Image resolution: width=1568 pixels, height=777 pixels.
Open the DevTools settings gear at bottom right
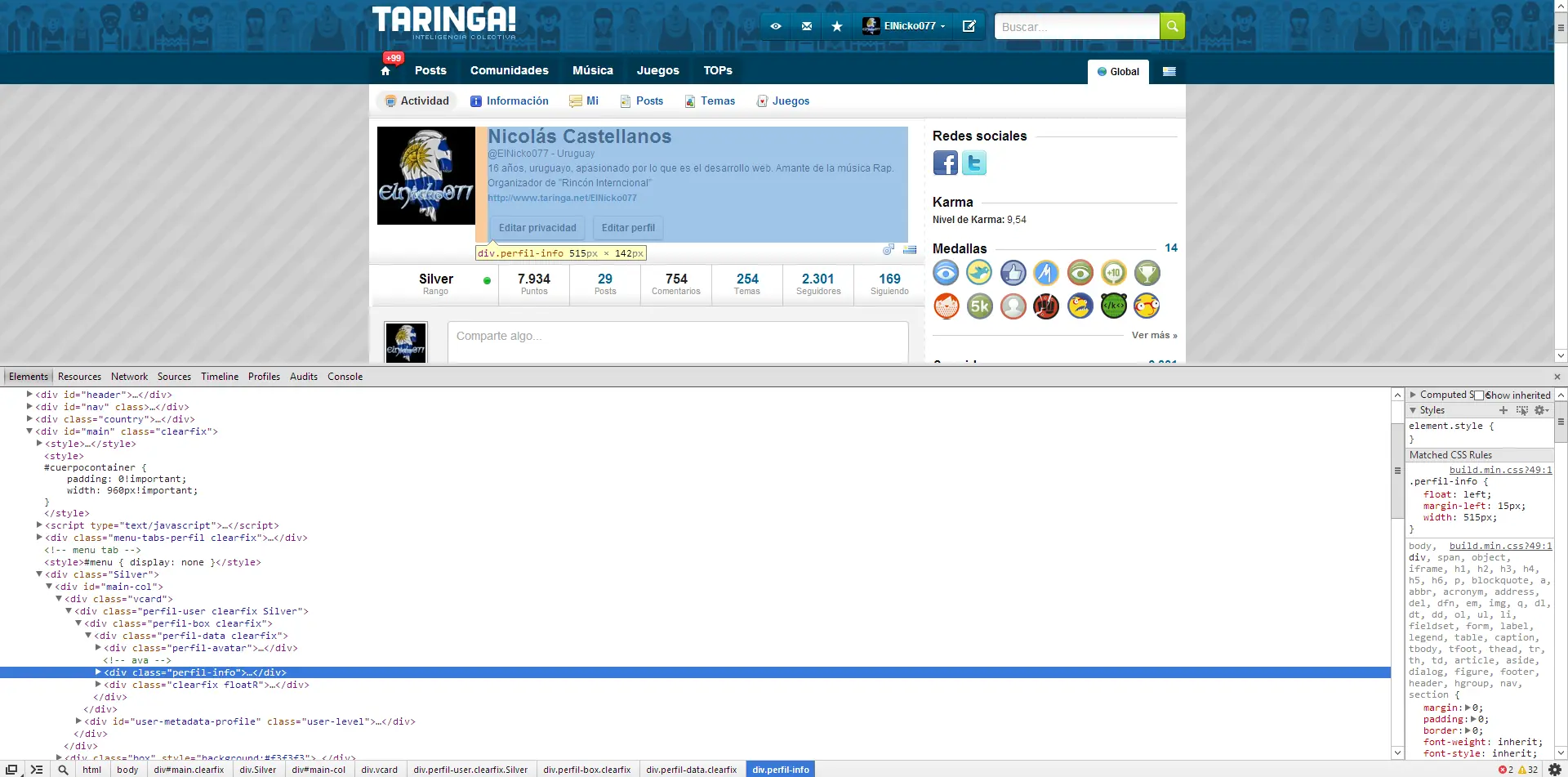pos(1555,770)
